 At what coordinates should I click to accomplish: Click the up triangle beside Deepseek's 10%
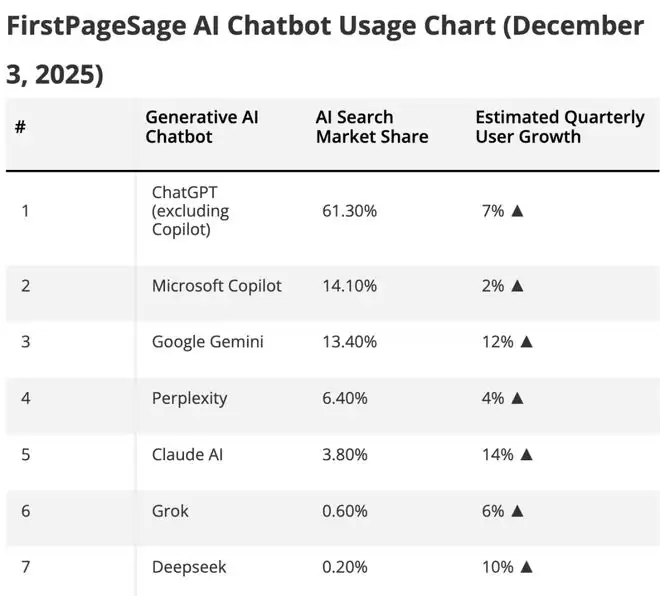pyautogui.click(x=526, y=567)
